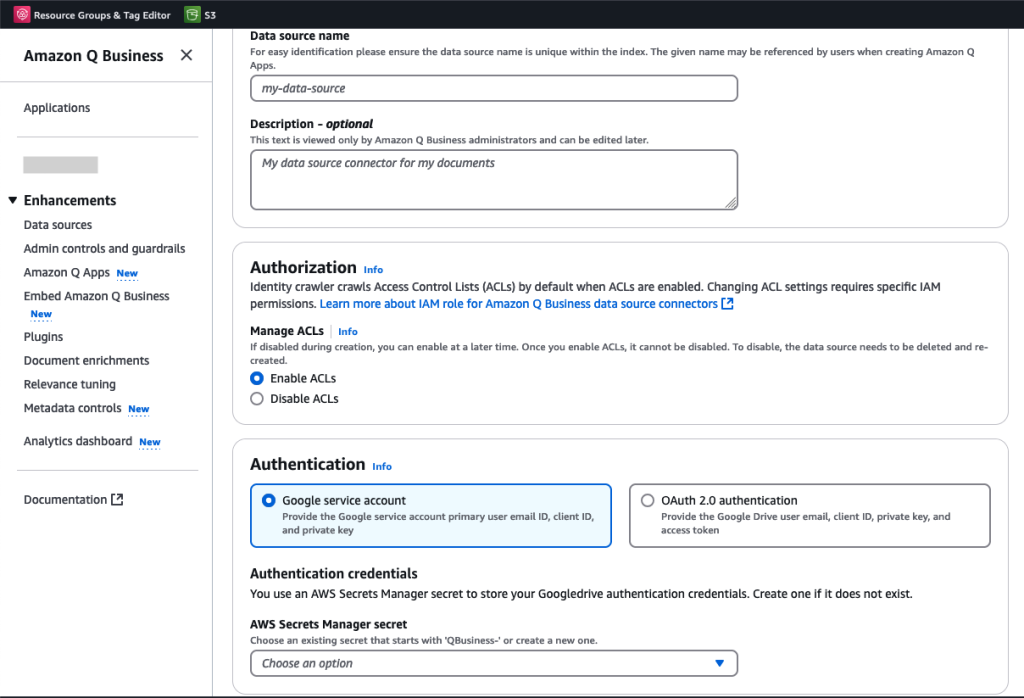Open Admin controls and guardrails
Image resolution: width=1024 pixels, height=698 pixels.
(104, 248)
